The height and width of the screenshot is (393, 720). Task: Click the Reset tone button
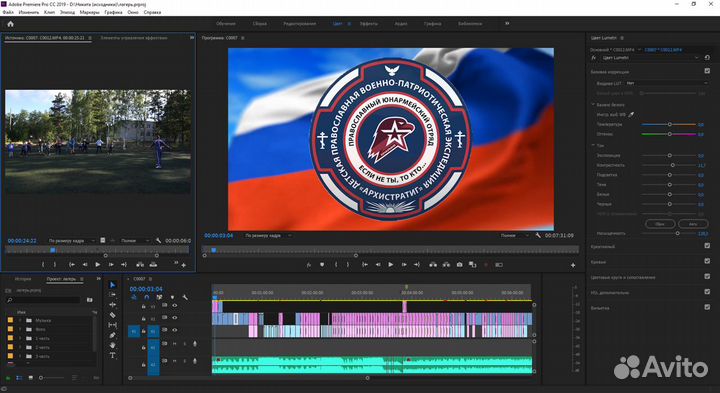pos(660,224)
